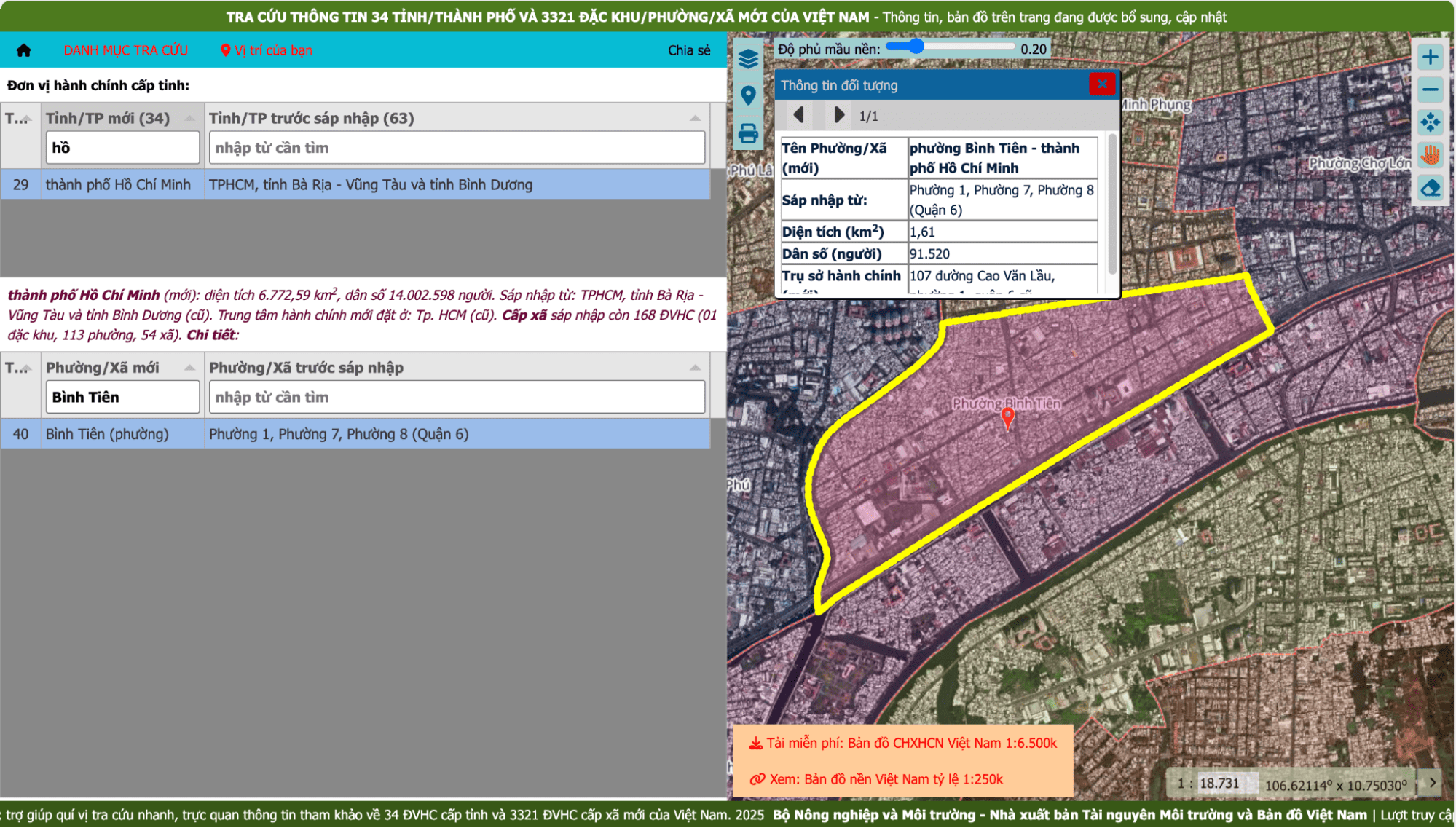Sort Phường/Xã trước sáp nhập column arrow
The height and width of the screenshot is (828, 1456).
(695, 368)
